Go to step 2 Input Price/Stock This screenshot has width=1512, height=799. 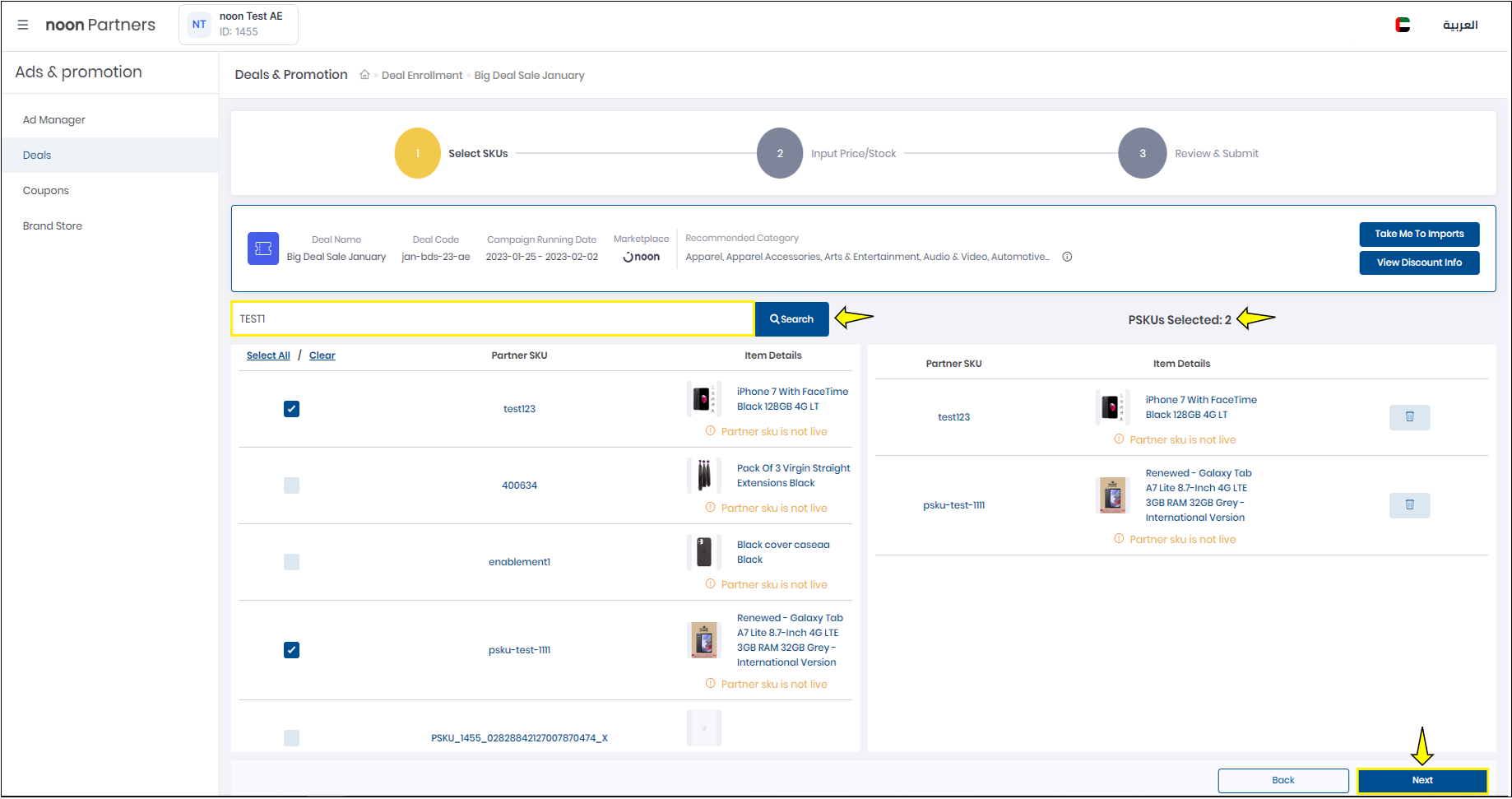tap(780, 153)
